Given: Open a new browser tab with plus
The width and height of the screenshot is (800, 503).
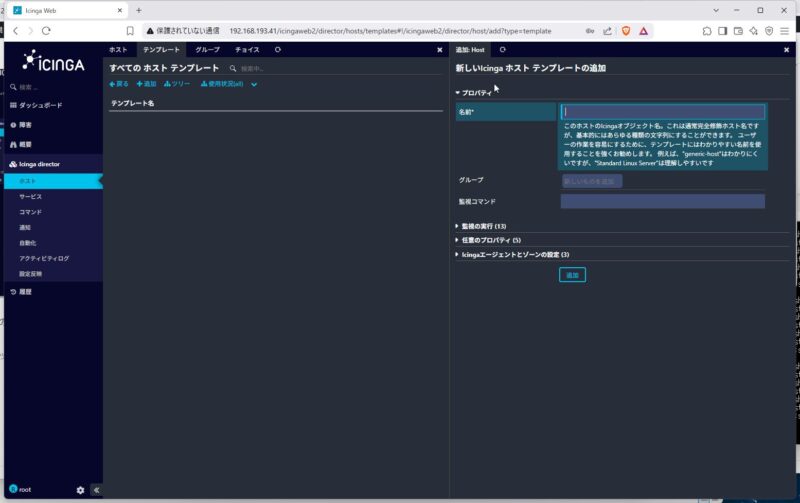Looking at the screenshot, I should click(139, 10).
